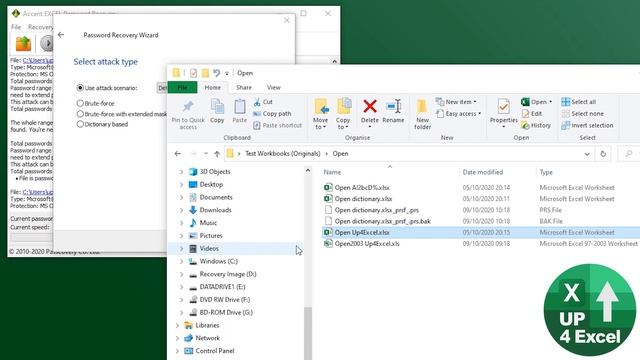
Task: Open the Copy to command
Action: coord(343,113)
